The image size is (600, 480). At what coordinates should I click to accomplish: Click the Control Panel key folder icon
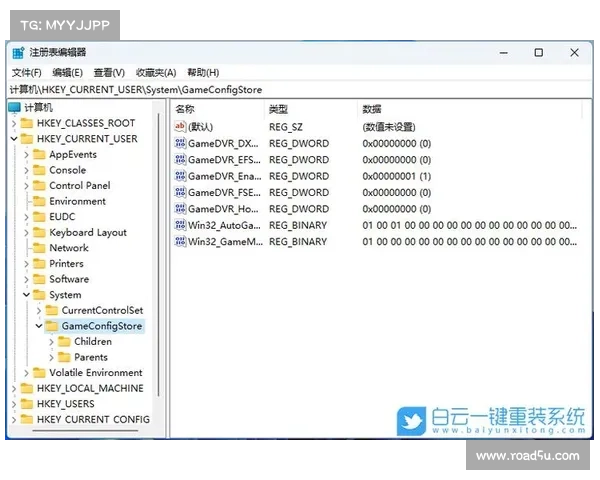39,185
